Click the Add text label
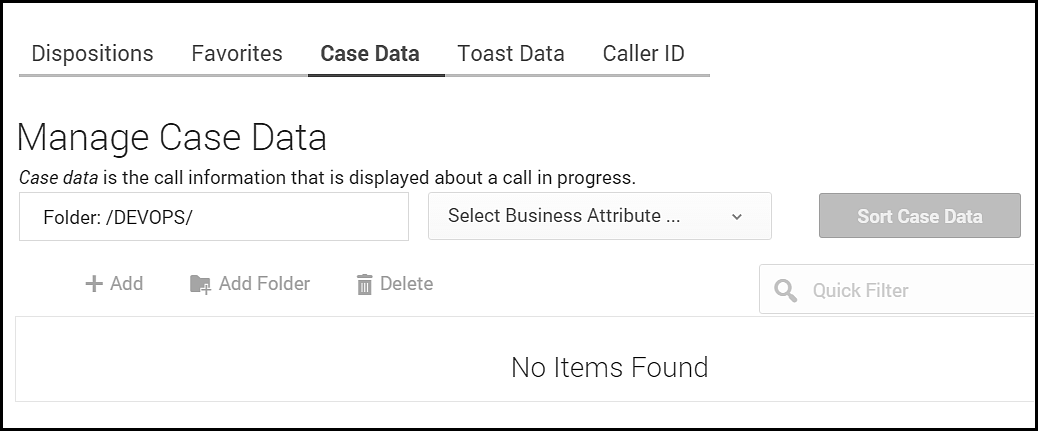 point(127,284)
